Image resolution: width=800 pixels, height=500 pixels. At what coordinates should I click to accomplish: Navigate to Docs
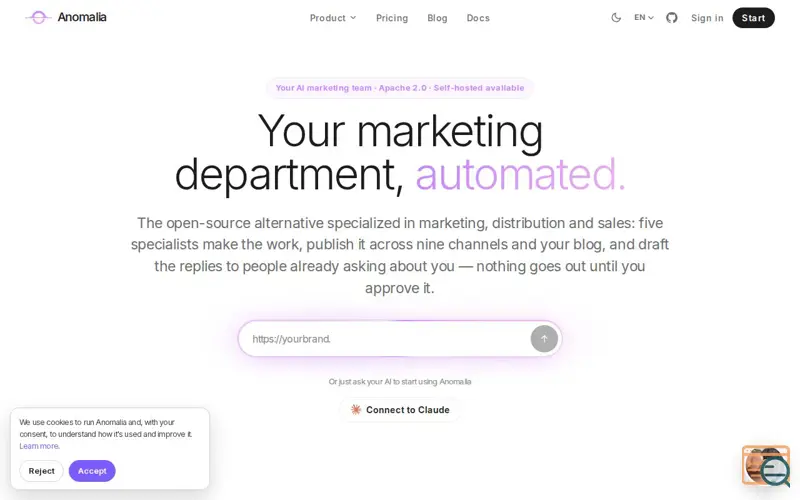click(x=478, y=18)
